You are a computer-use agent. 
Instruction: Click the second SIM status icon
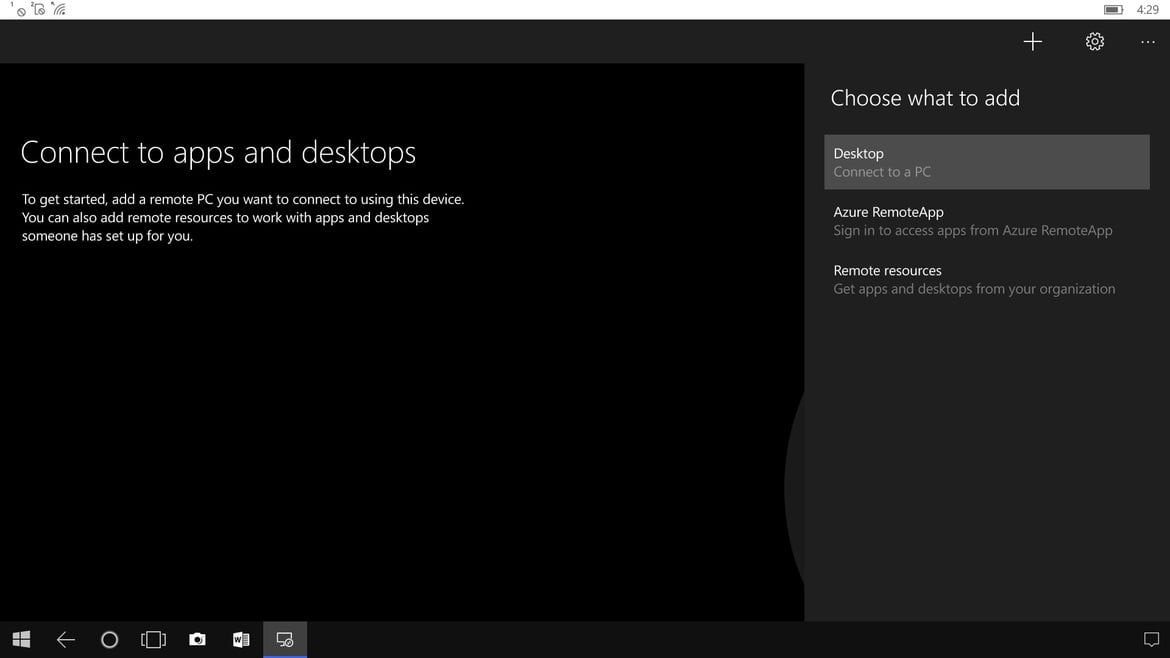(x=38, y=9)
